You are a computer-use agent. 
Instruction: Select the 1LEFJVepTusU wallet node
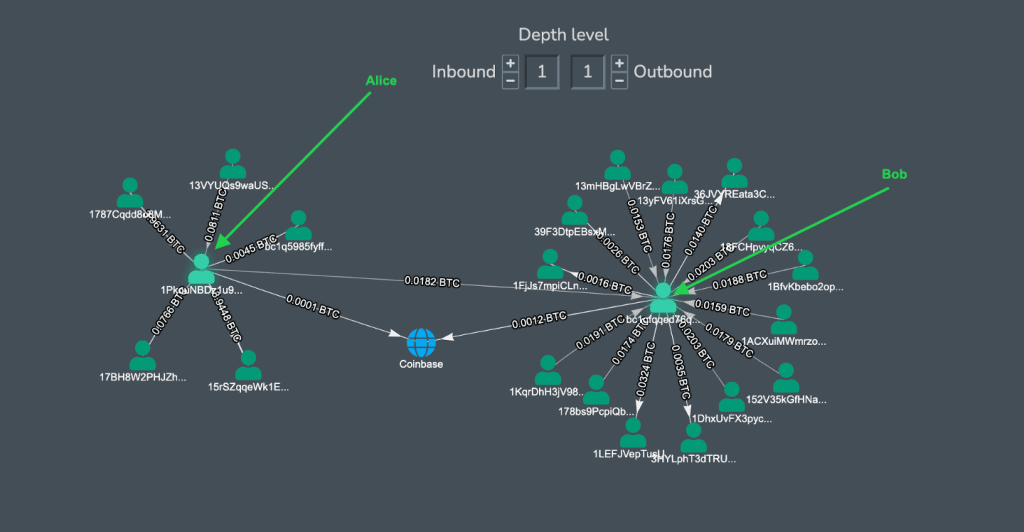pyautogui.click(x=633, y=433)
